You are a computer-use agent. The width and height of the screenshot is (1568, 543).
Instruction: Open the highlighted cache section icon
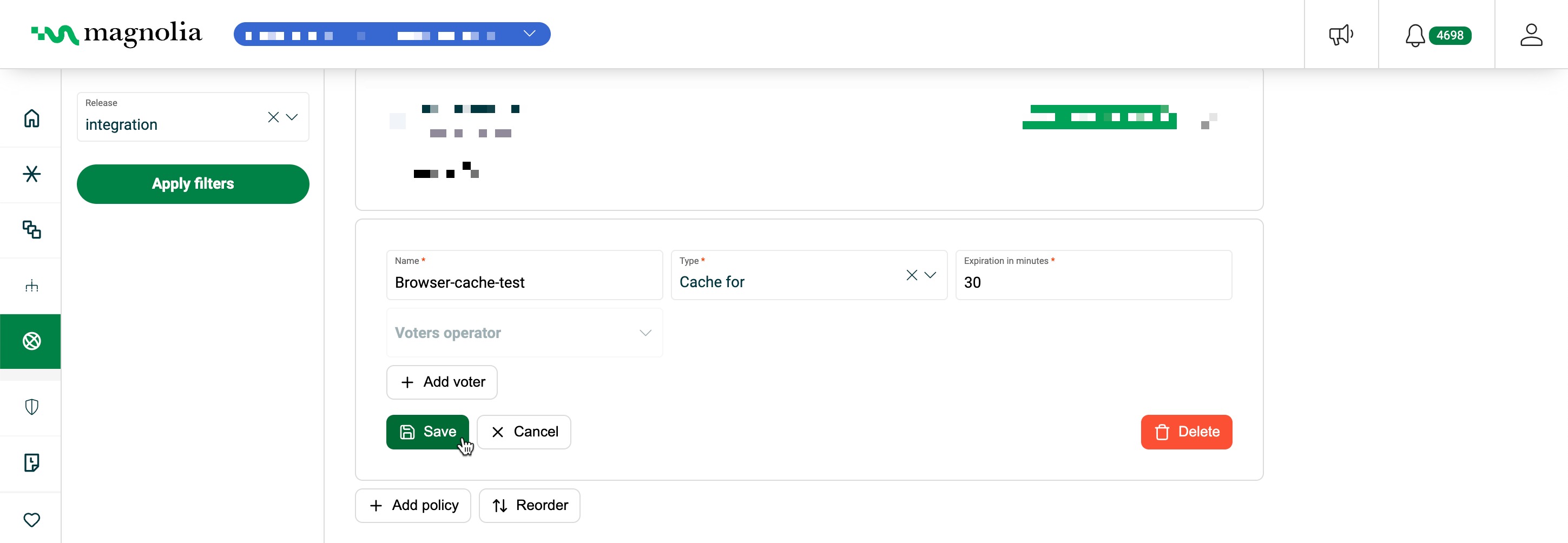tap(31, 341)
